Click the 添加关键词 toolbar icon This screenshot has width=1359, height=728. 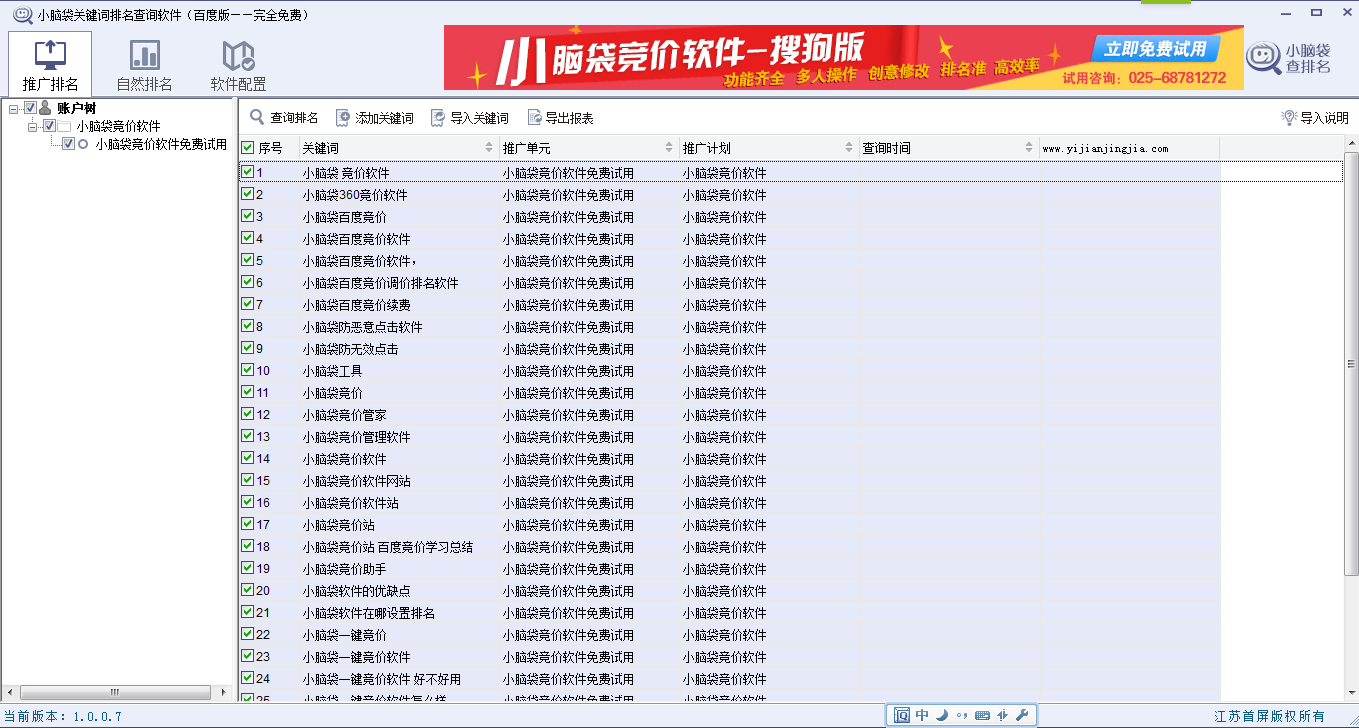[x=343, y=117]
